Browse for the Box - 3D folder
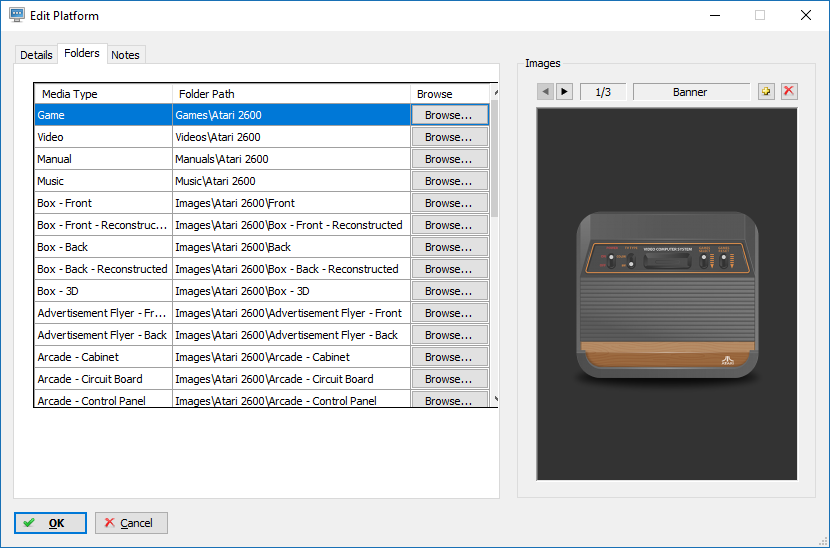 coord(449,291)
